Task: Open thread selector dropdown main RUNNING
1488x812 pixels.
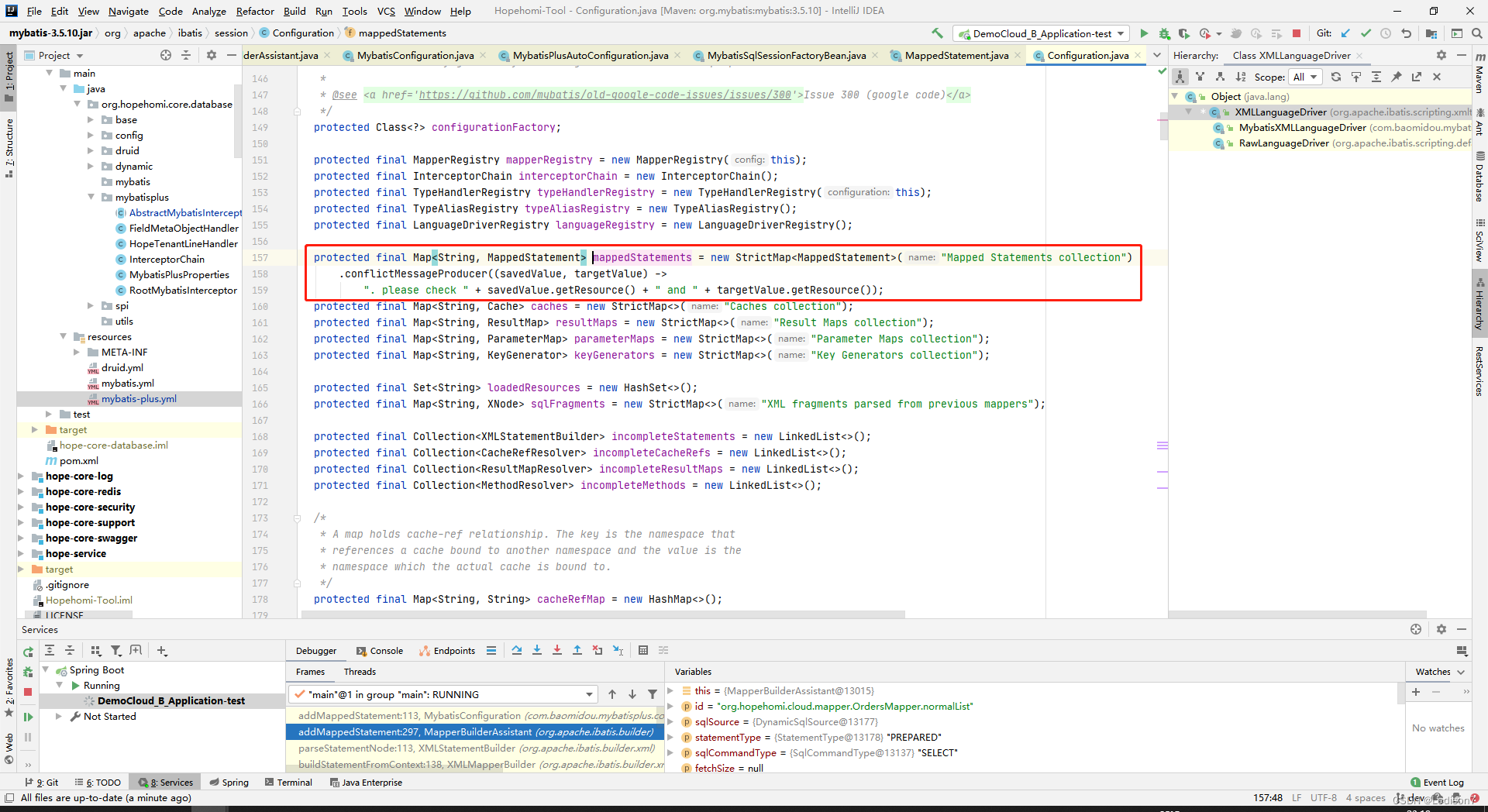Action: click(x=443, y=694)
